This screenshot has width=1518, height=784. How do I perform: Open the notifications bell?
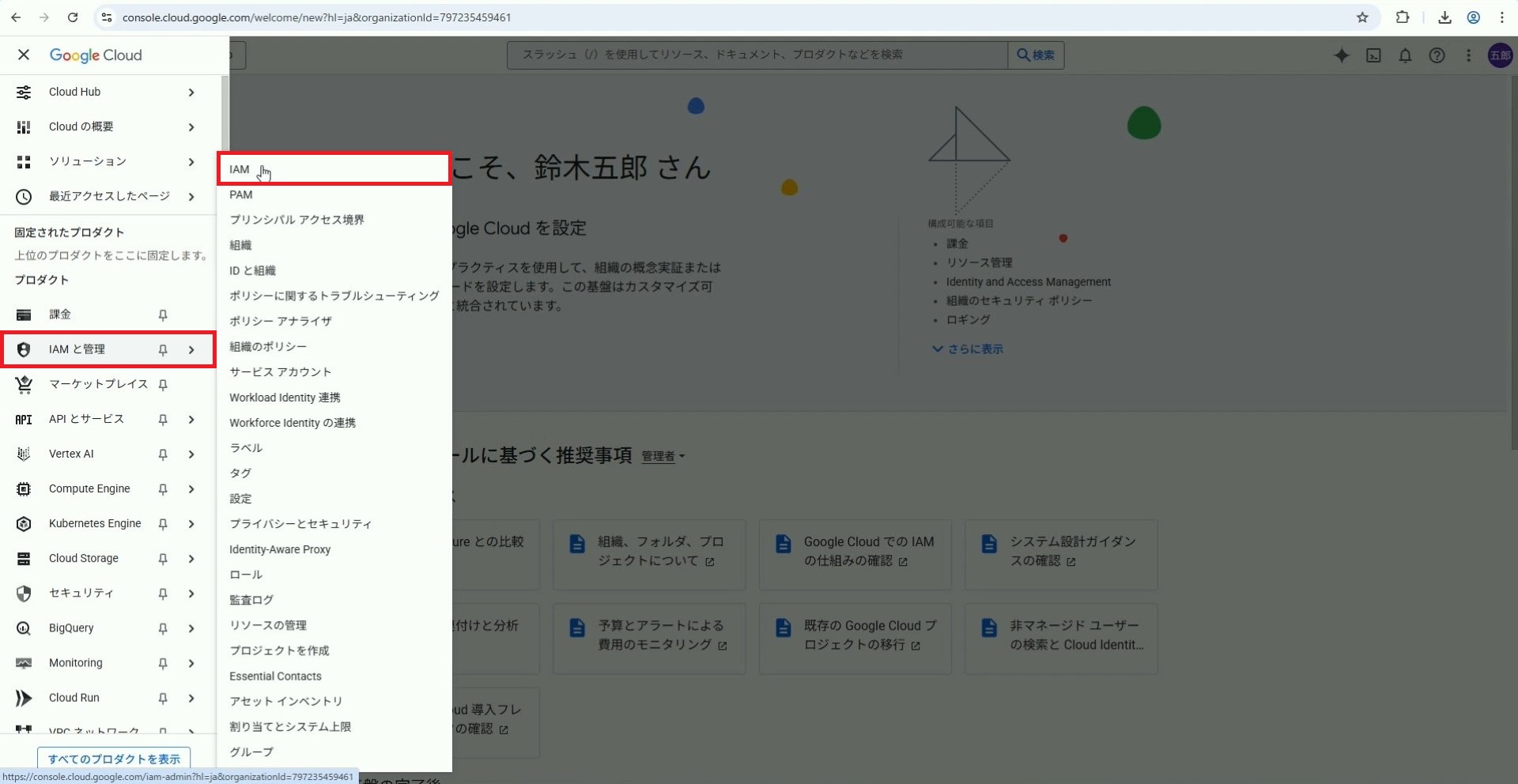1405,55
